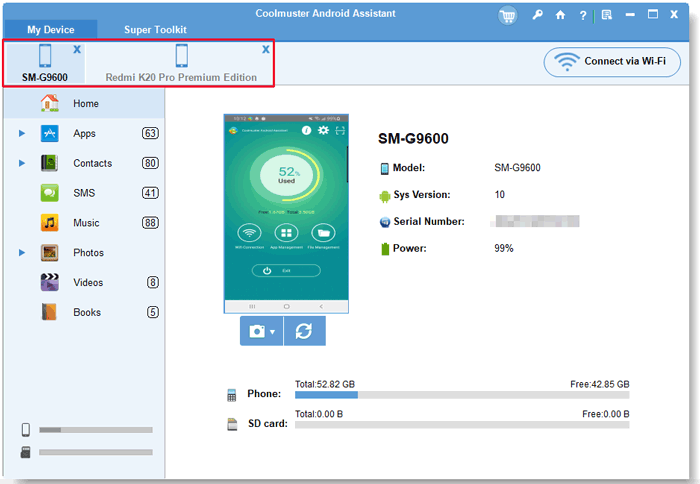Close the SM-G9600 device tab

click(x=77, y=49)
